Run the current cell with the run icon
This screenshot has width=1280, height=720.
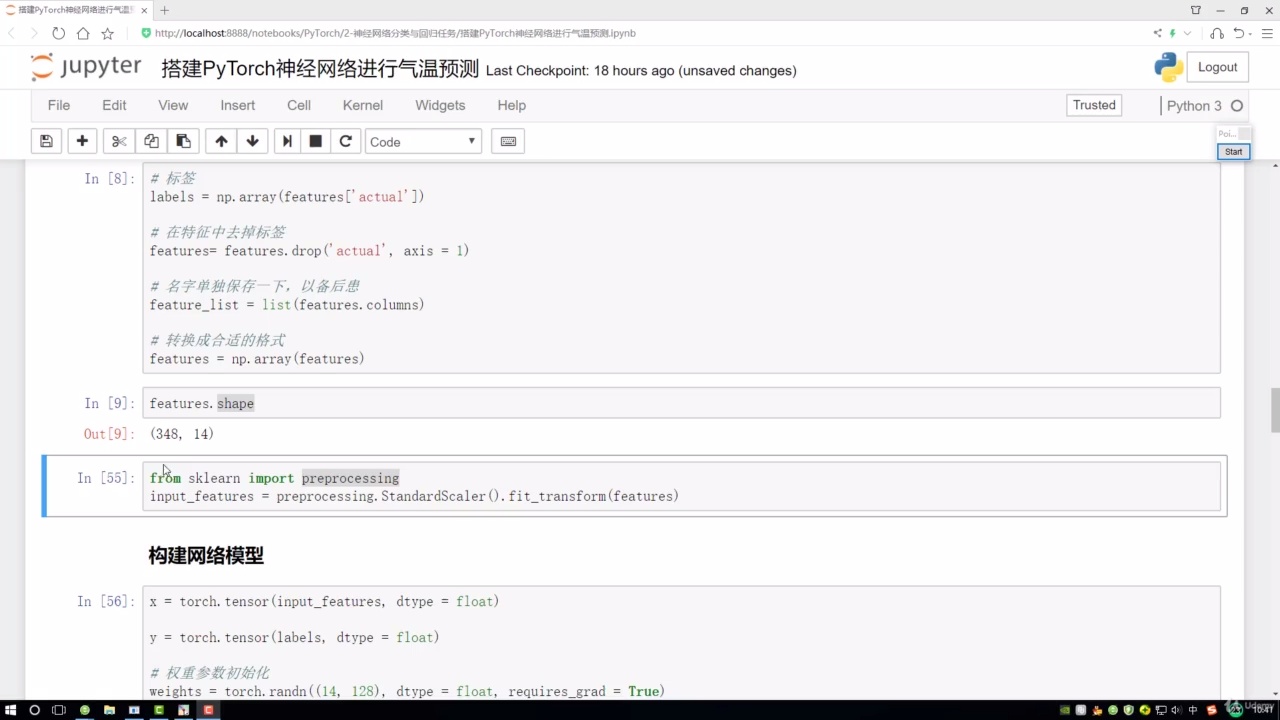click(x=286, y=141)
